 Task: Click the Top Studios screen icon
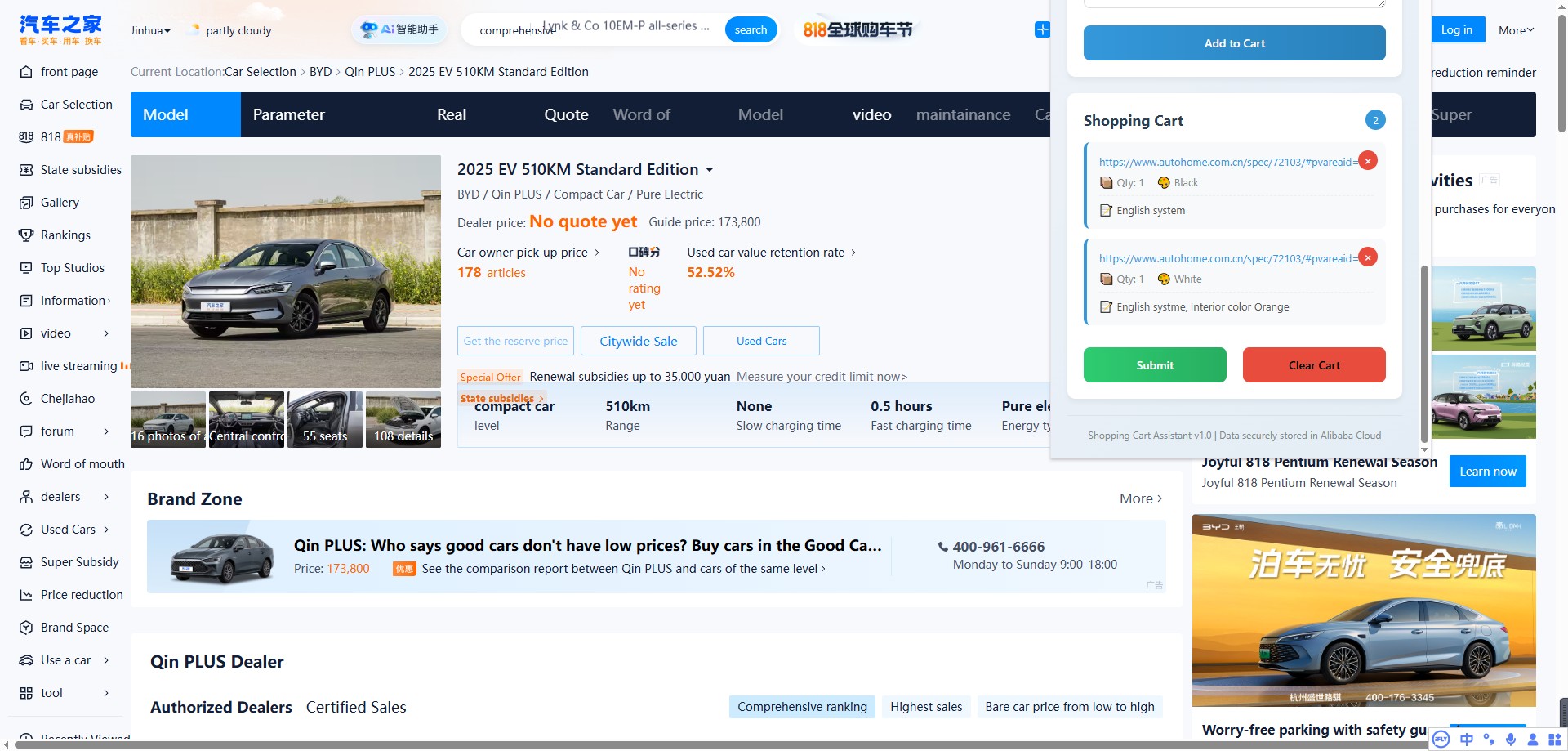[x=26, y=268]
